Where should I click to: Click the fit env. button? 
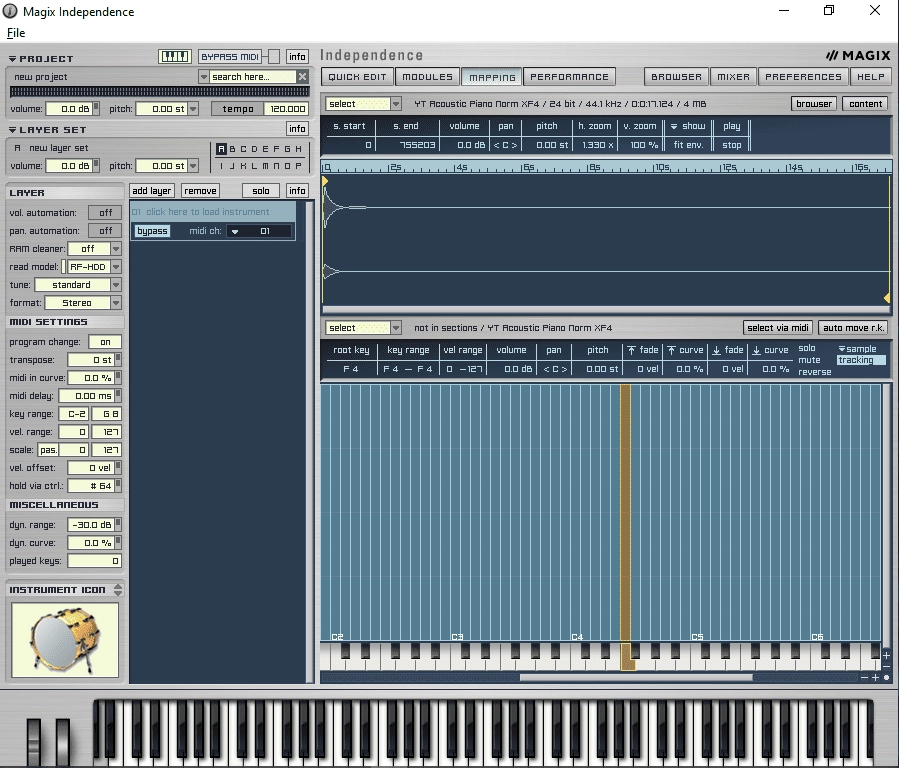688,145
